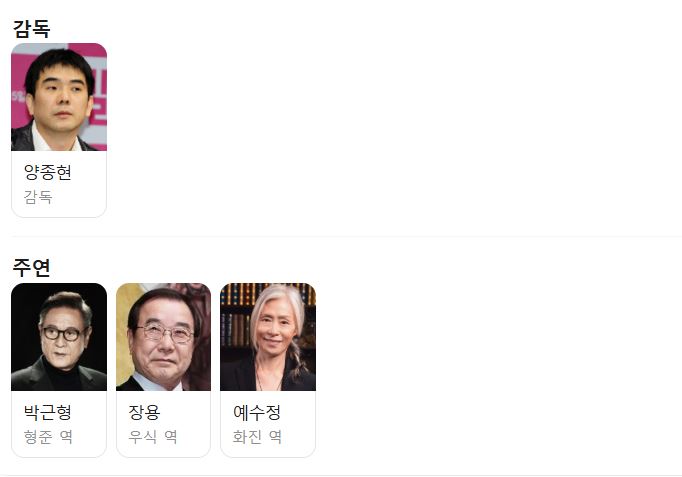Click the 박근형 name text
Viewport: 682px width, 477px height.
pos(47,412)
